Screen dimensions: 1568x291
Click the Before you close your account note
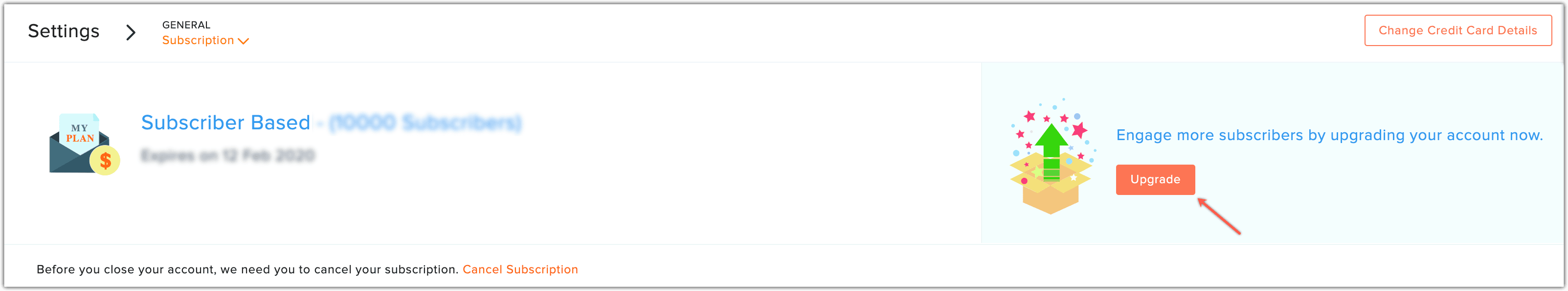pos(247,269)
